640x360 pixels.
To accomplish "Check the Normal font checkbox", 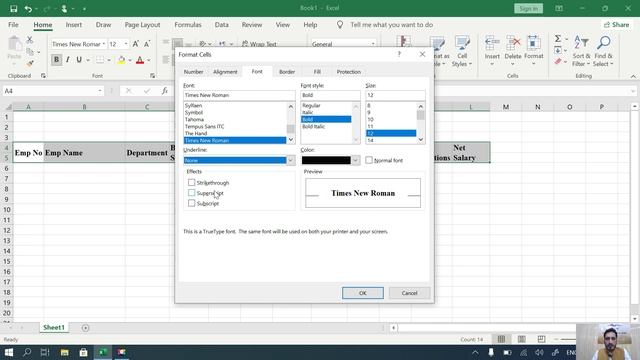I will point(369,160).
